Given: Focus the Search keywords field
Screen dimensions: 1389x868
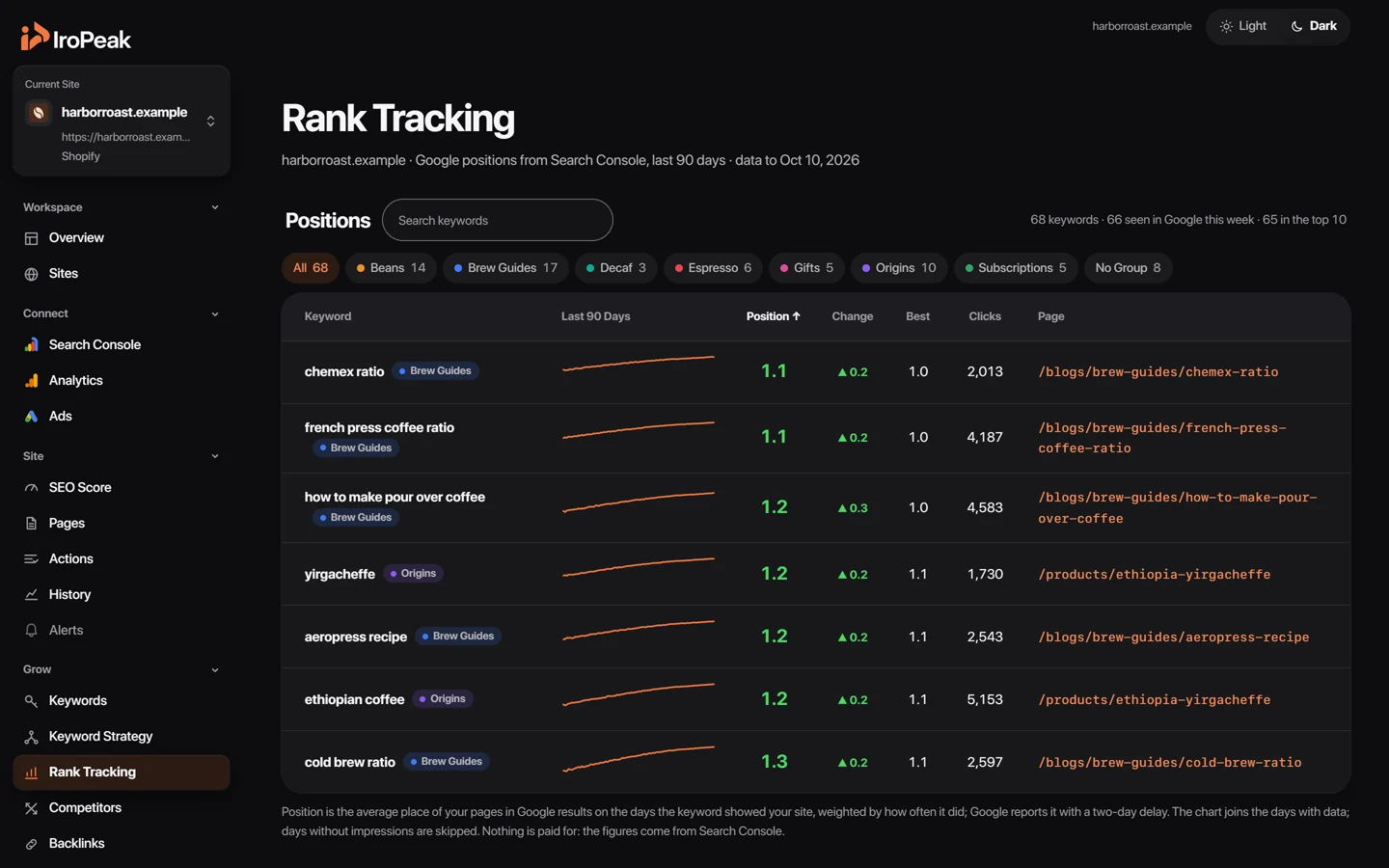Looking at the screenshot, I should tap(498, 220).
